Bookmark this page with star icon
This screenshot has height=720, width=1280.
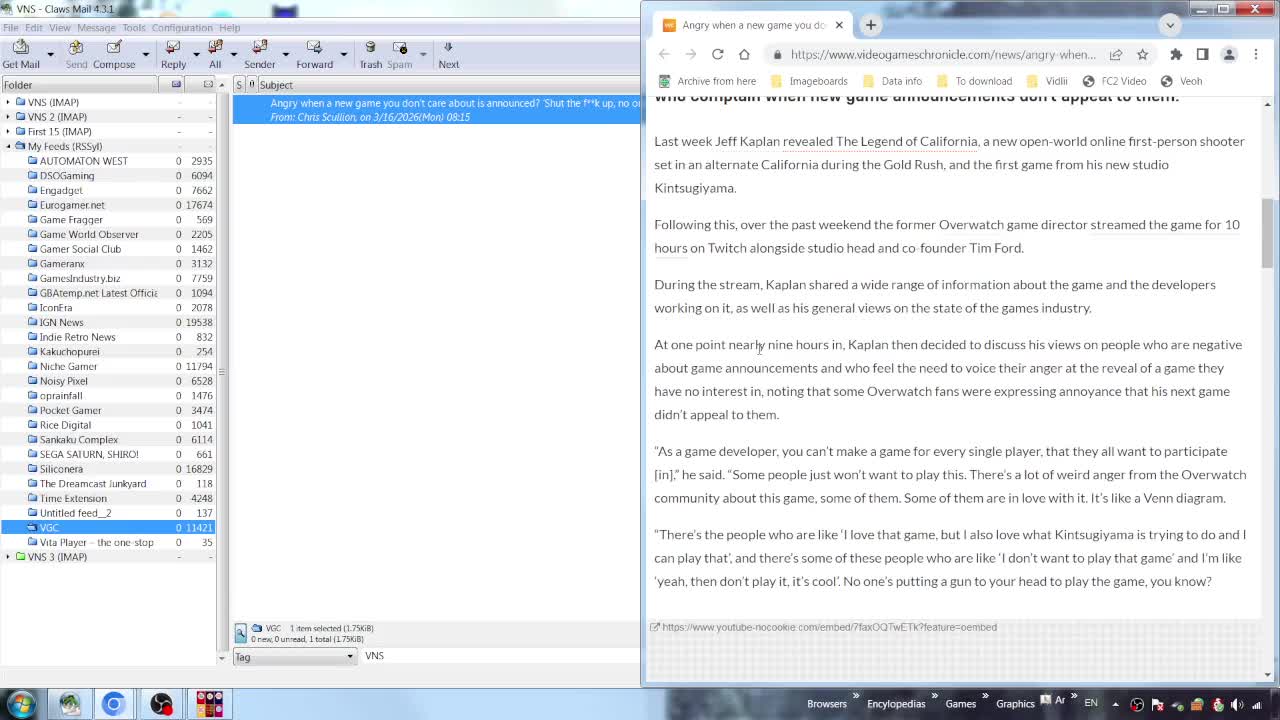(x=1142, y=54)
